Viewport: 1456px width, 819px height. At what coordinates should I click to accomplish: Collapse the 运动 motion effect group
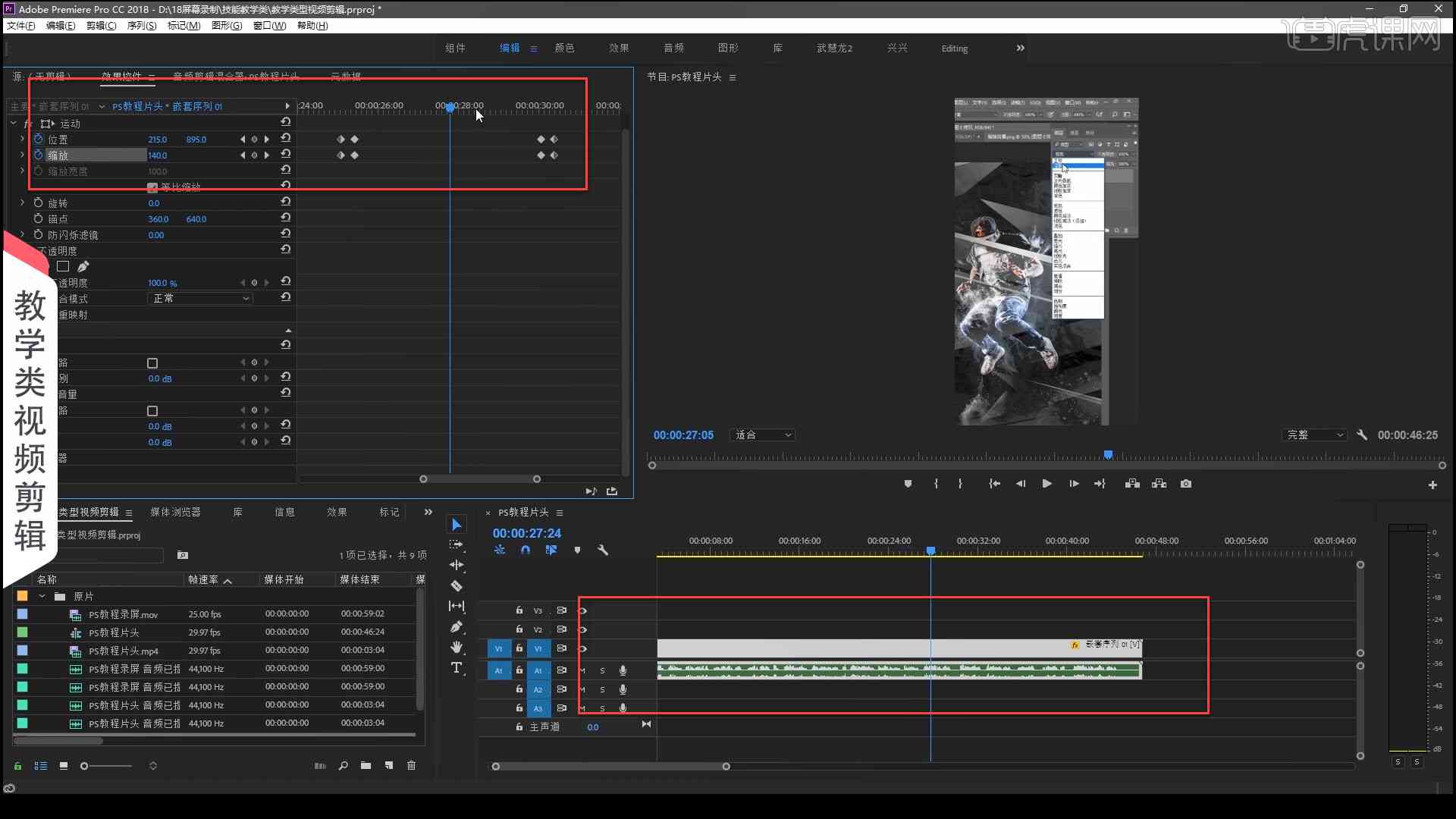(x=14, y=123)
